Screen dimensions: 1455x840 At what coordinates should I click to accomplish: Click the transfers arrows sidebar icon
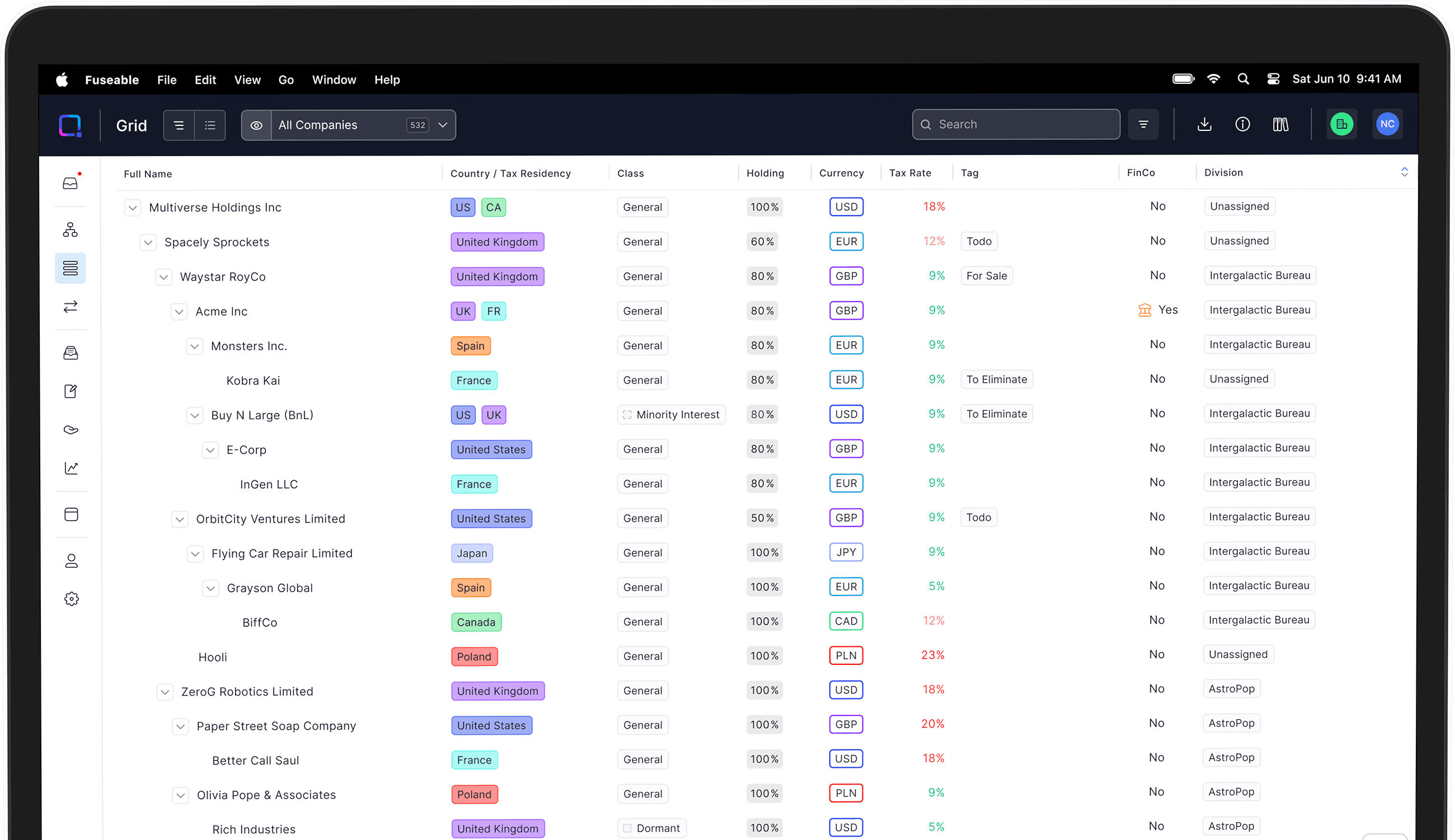(x=71, y=306)
